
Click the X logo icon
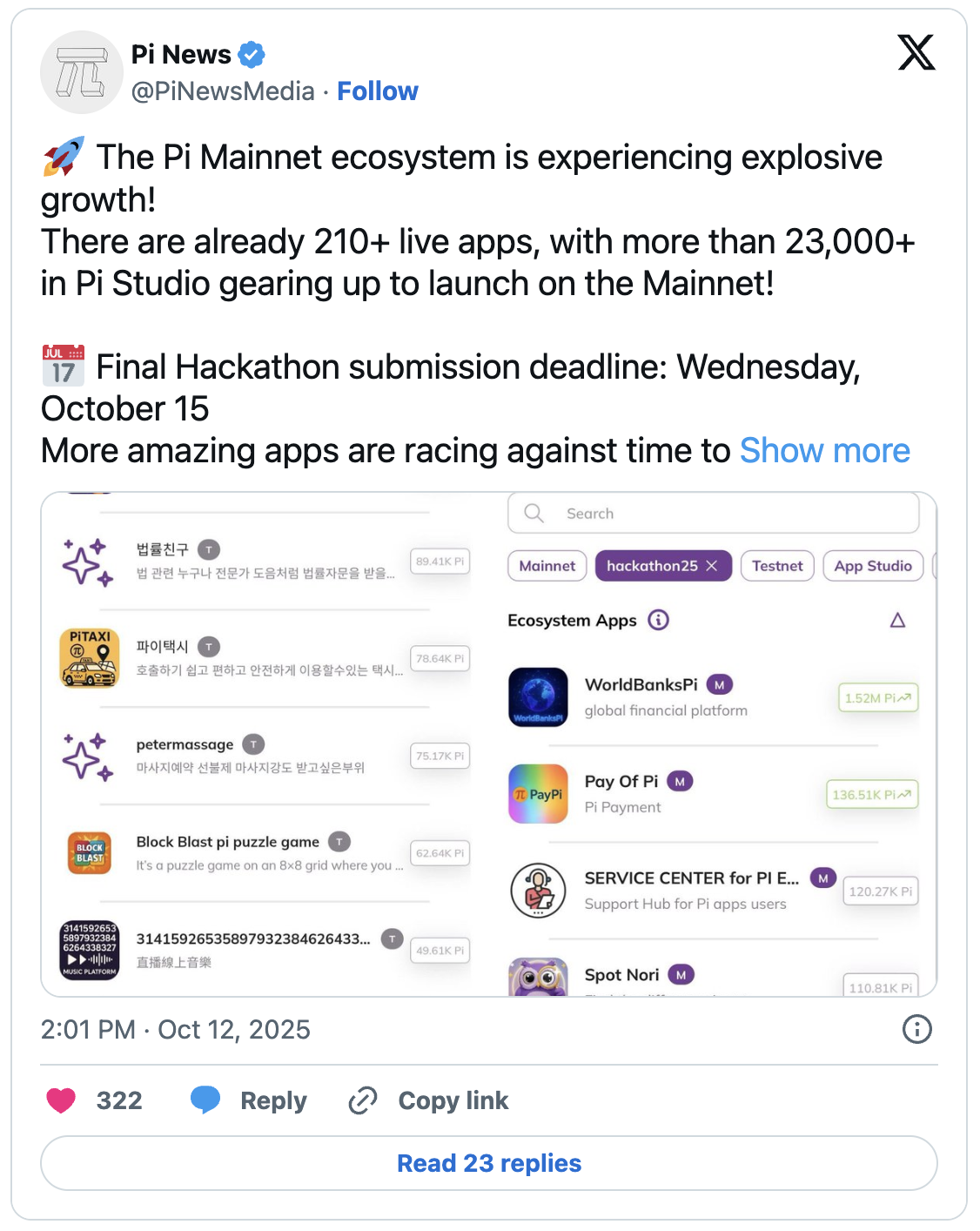(x=916, y=53)
